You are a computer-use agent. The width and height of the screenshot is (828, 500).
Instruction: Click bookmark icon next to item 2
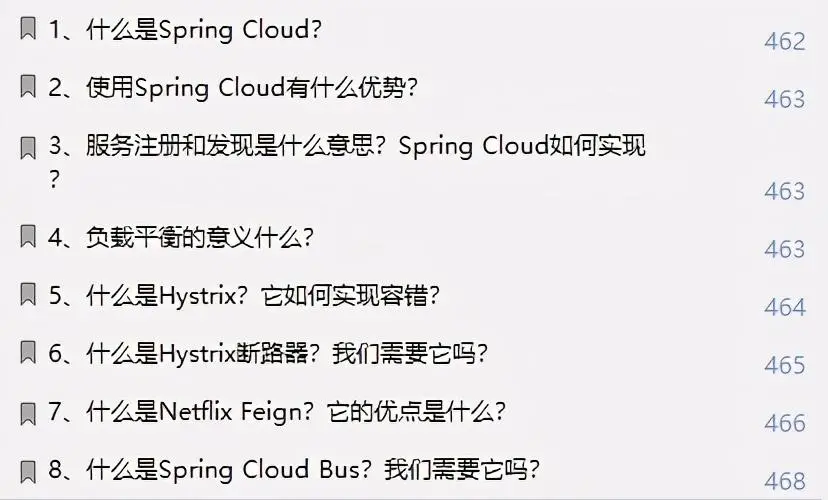(28, 87)
